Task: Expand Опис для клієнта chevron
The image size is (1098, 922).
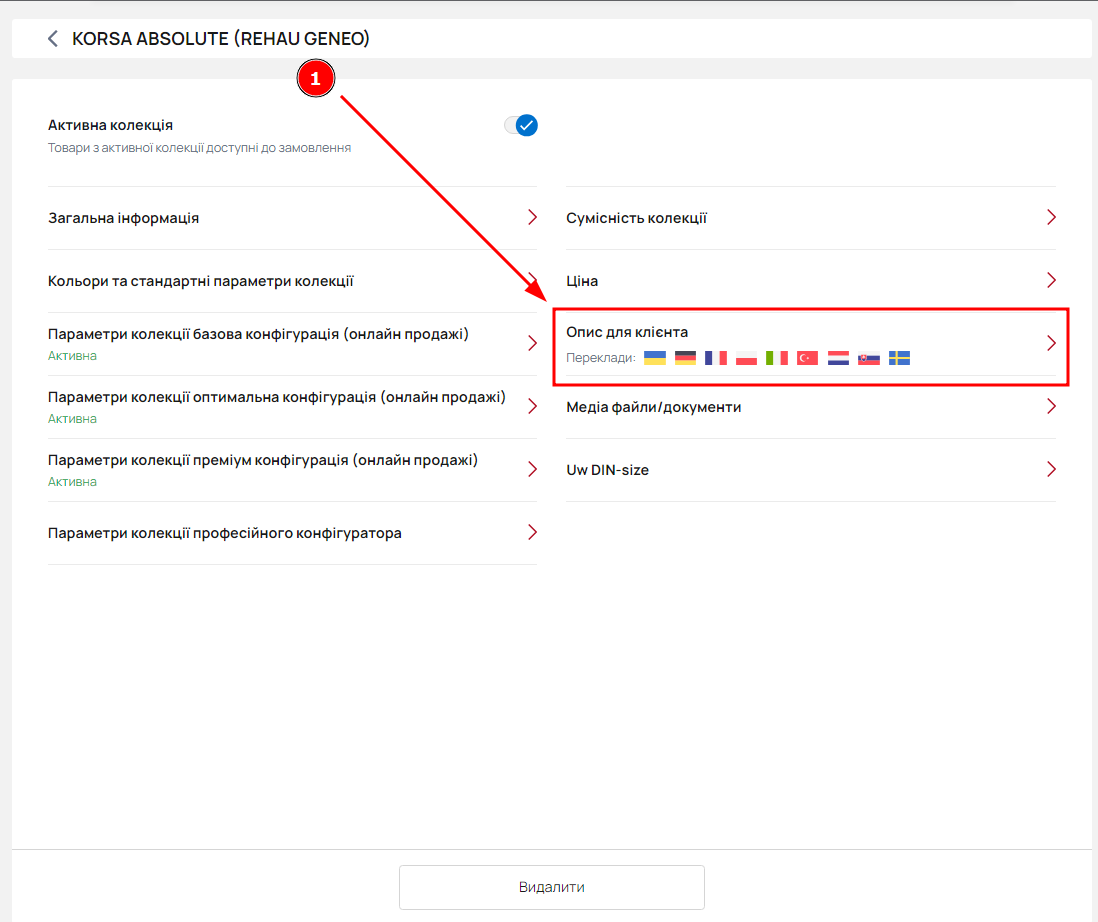Action: (x=1051, y=343)
